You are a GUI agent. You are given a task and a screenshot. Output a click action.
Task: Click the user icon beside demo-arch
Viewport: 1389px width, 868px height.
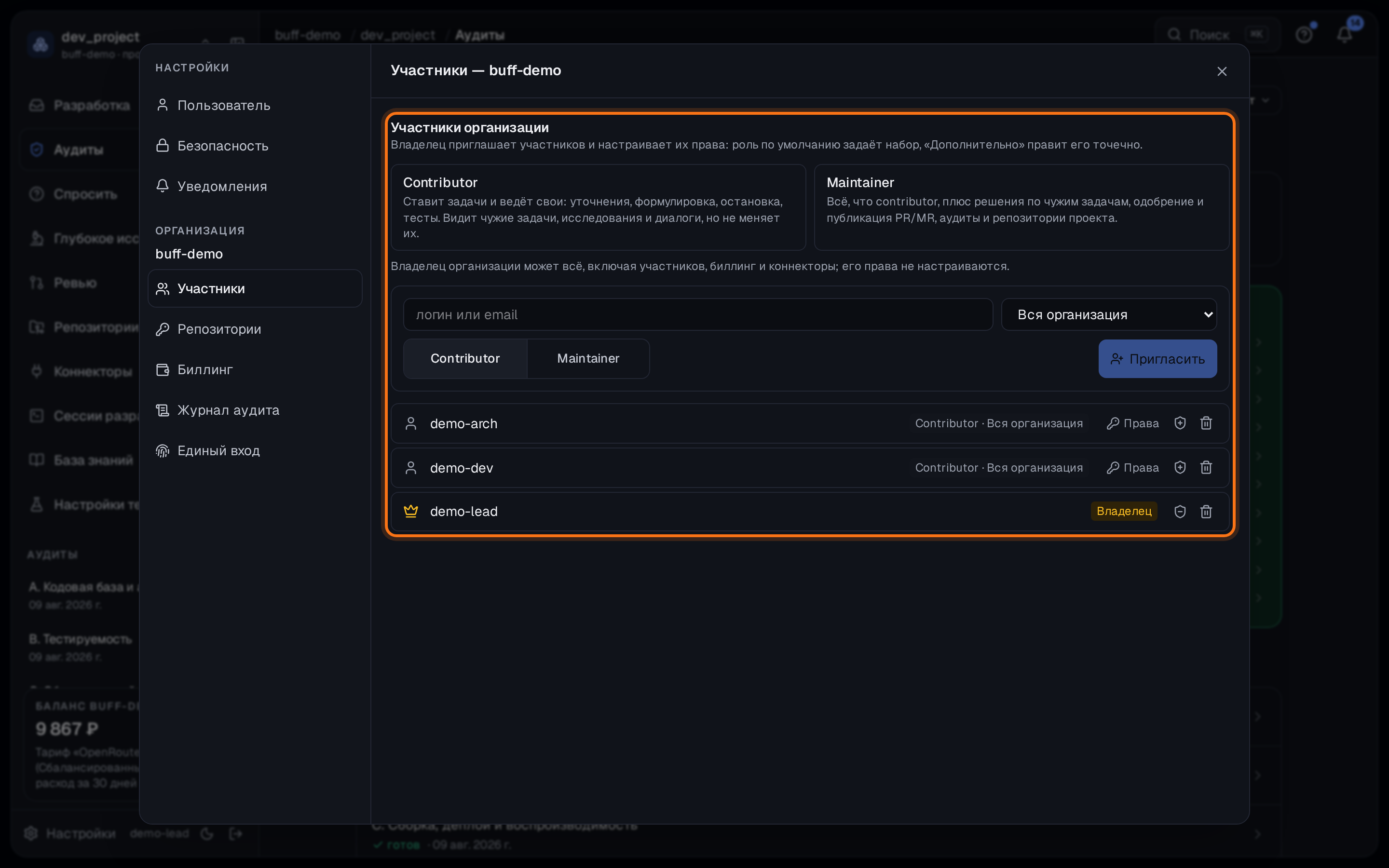click(x=411, y=424)
